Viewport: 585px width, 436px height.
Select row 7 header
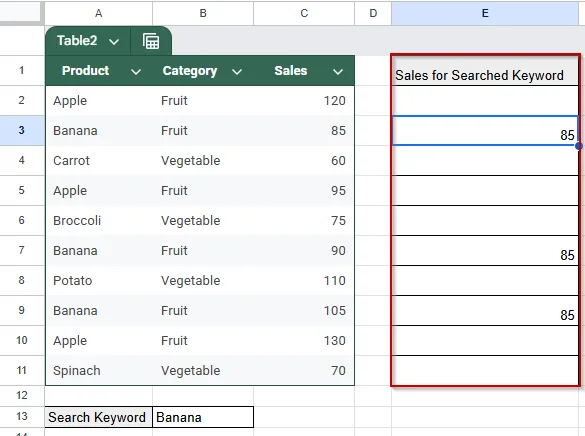coord(22,250)
